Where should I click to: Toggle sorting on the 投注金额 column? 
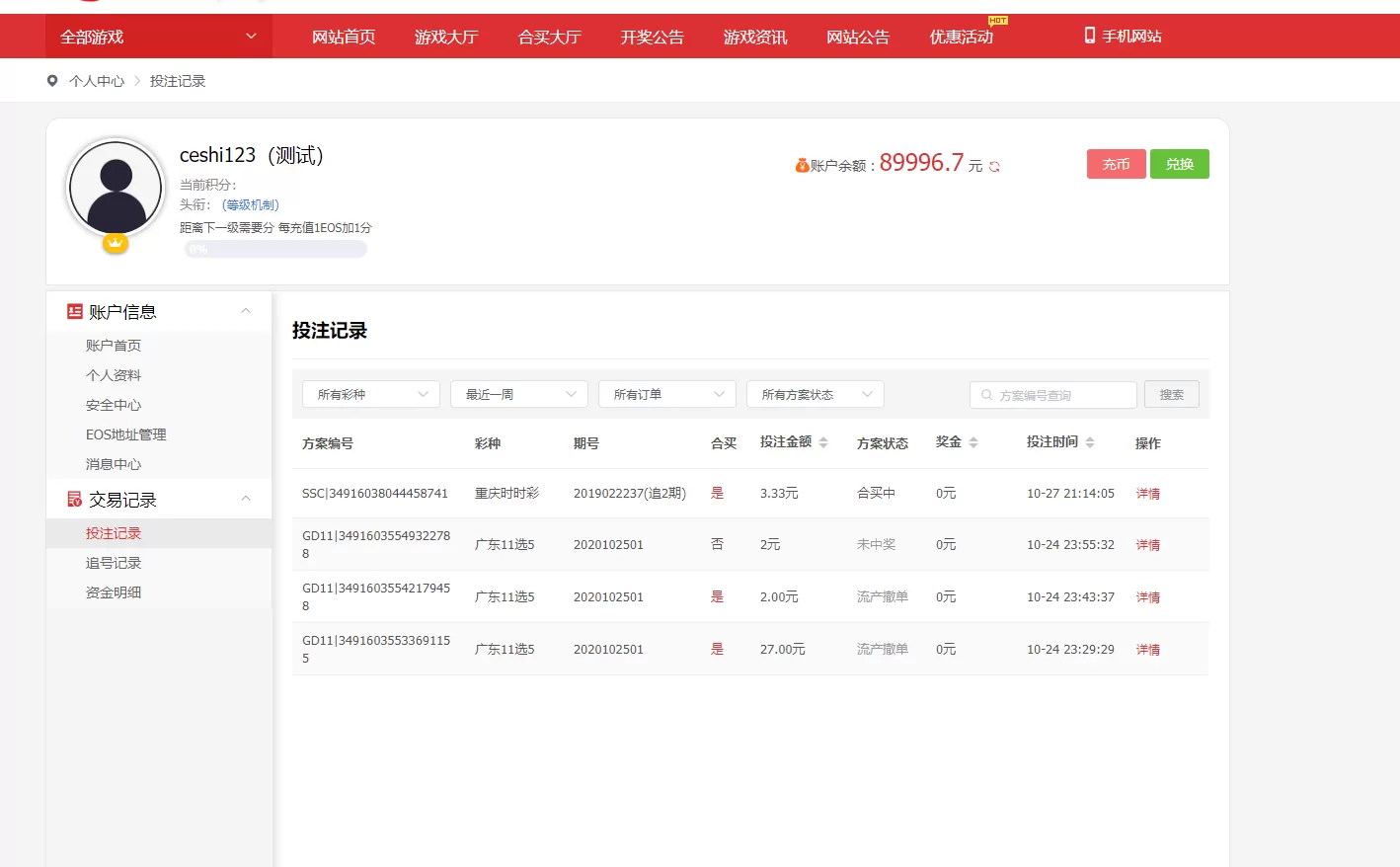tap(822, 442)
